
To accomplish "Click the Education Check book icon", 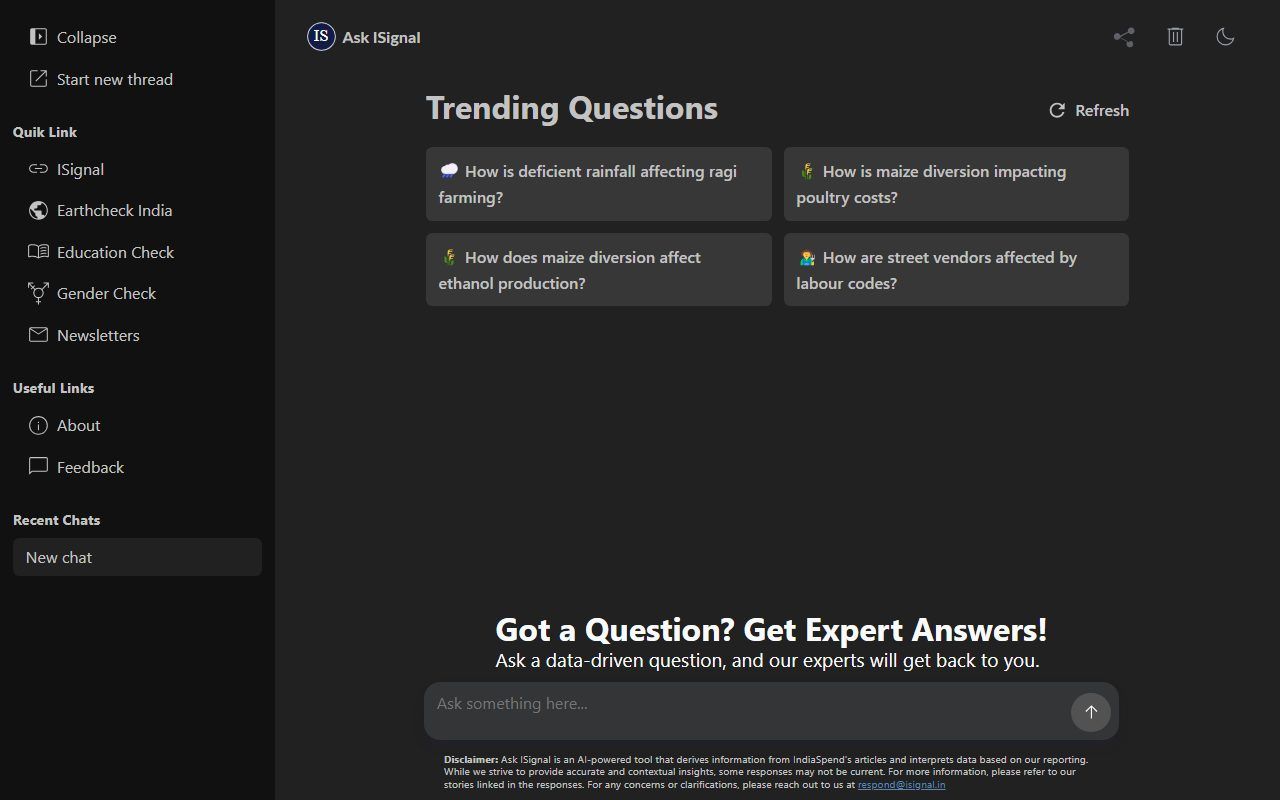I will 38,252.
